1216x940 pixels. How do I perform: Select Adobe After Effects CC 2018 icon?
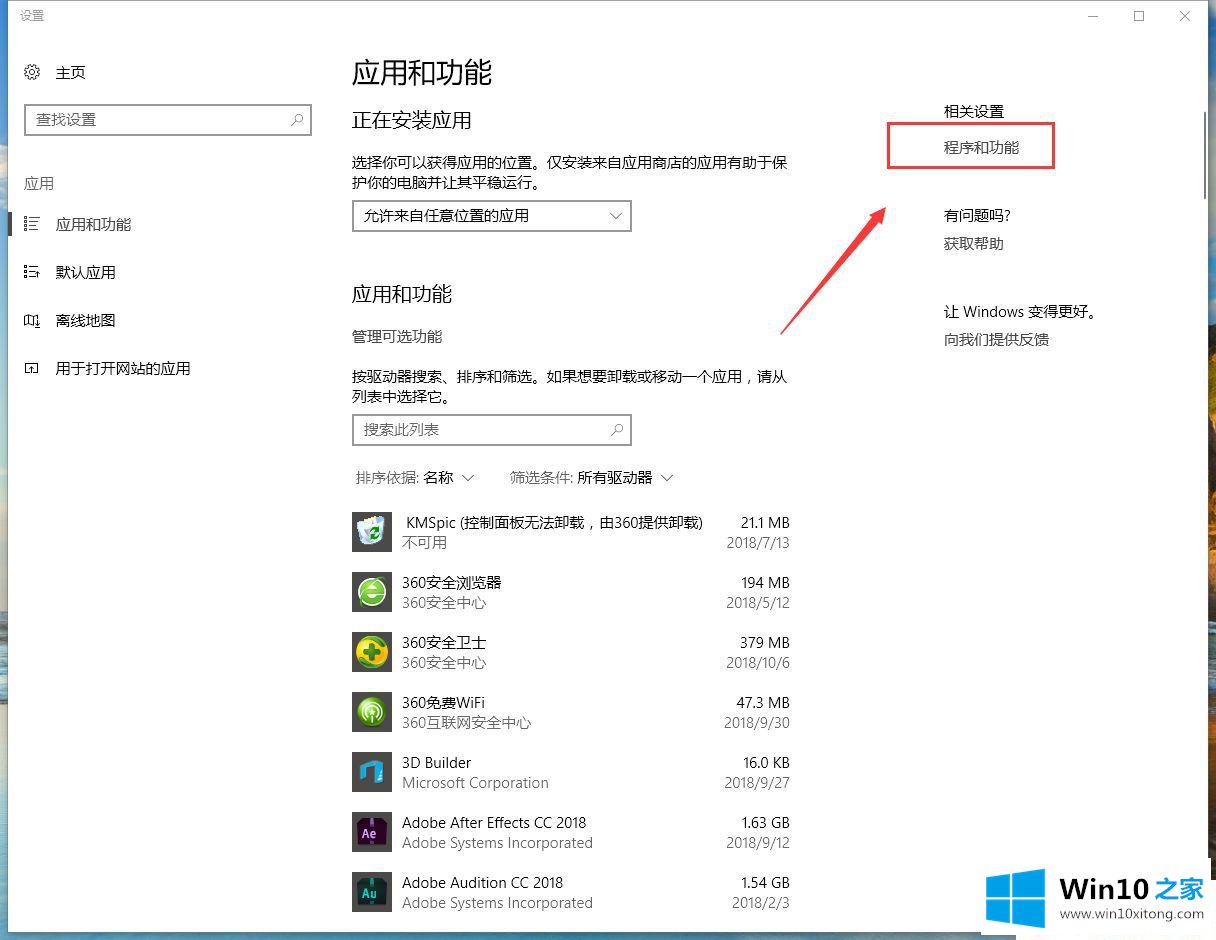click(372, 832)
